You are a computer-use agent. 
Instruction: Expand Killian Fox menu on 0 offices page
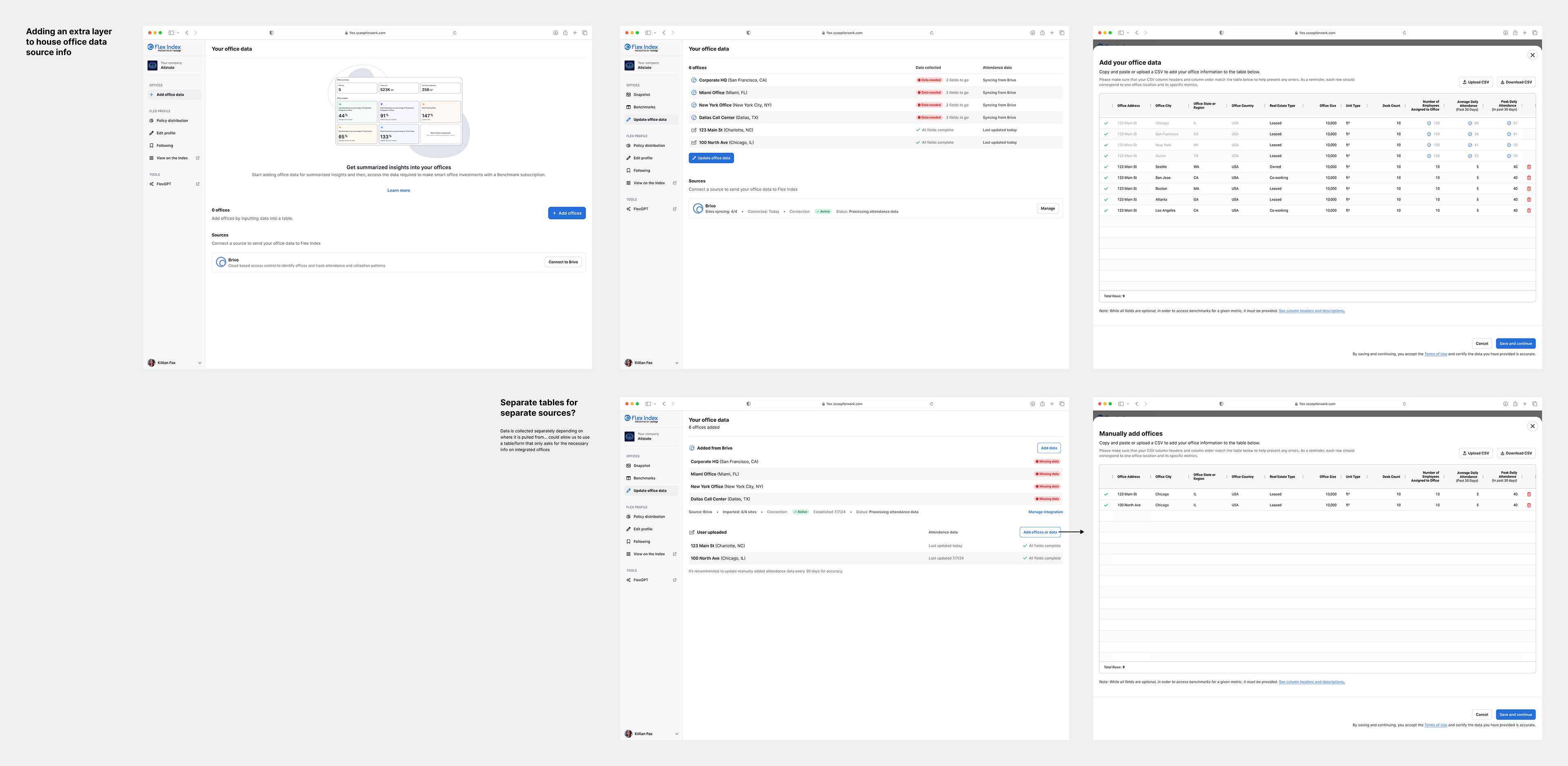click(200, 363)
